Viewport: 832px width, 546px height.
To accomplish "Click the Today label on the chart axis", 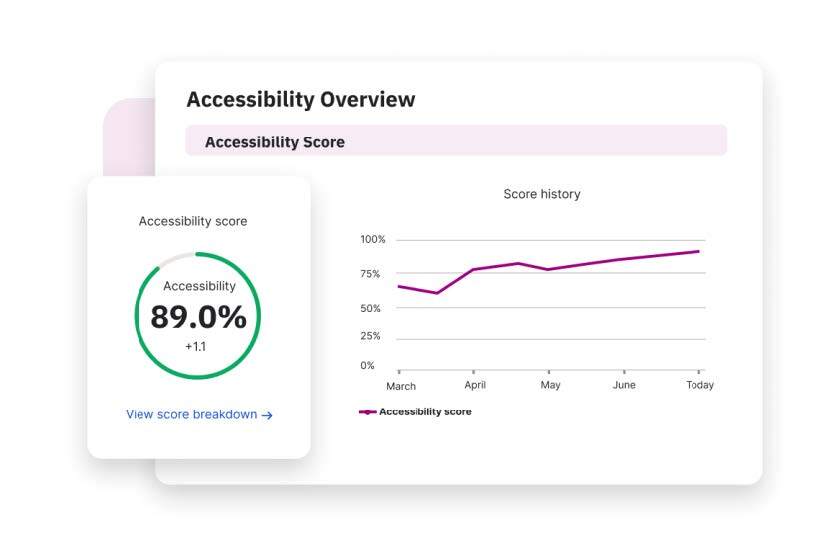I will pos(699,385).
